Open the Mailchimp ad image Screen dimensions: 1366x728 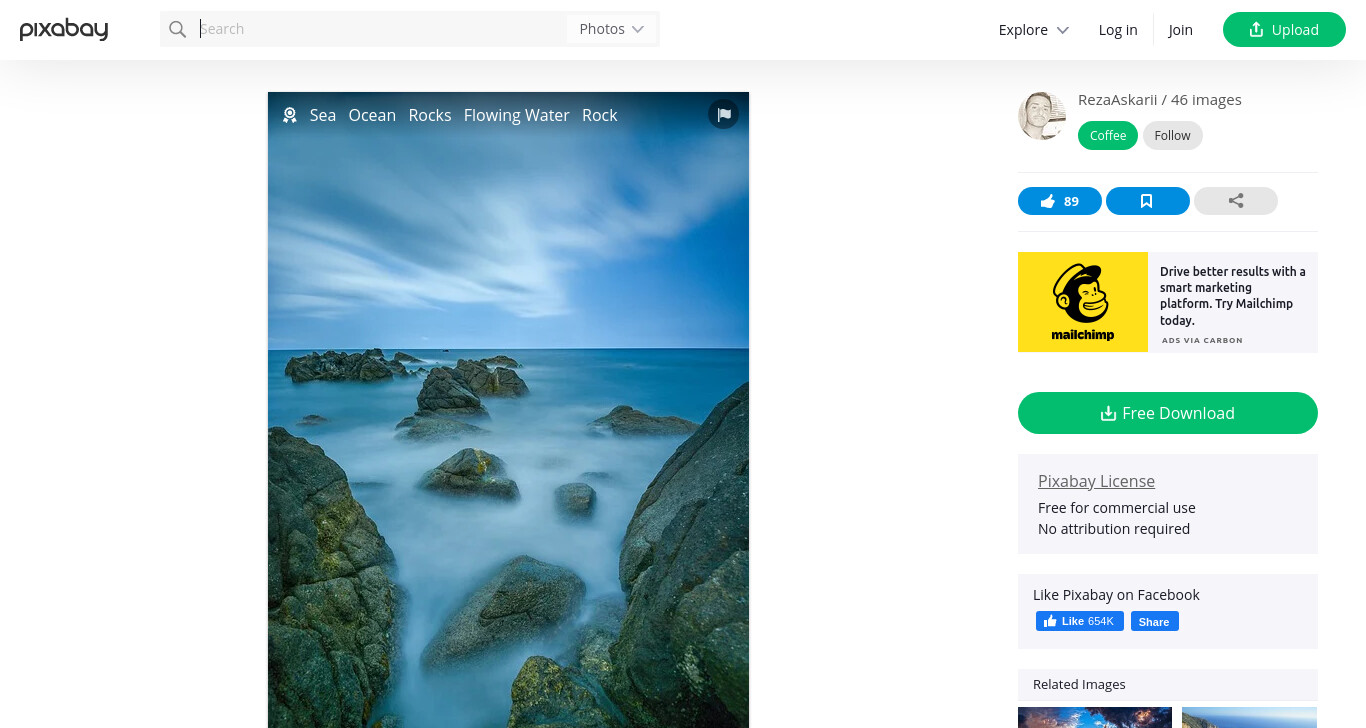pyautogui.click(x=1083, y=302)
